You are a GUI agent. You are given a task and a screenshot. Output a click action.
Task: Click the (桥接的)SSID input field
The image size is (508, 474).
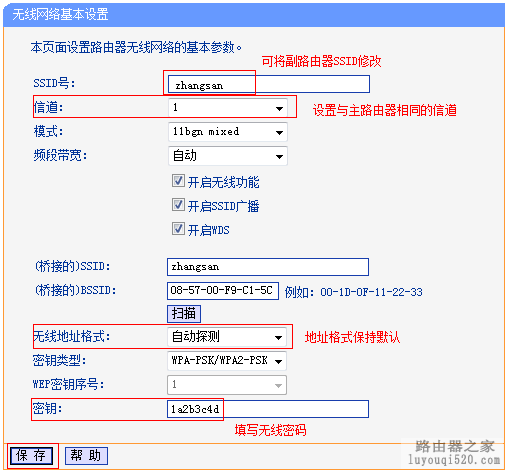pyautogui.click(x=268, y=267)
